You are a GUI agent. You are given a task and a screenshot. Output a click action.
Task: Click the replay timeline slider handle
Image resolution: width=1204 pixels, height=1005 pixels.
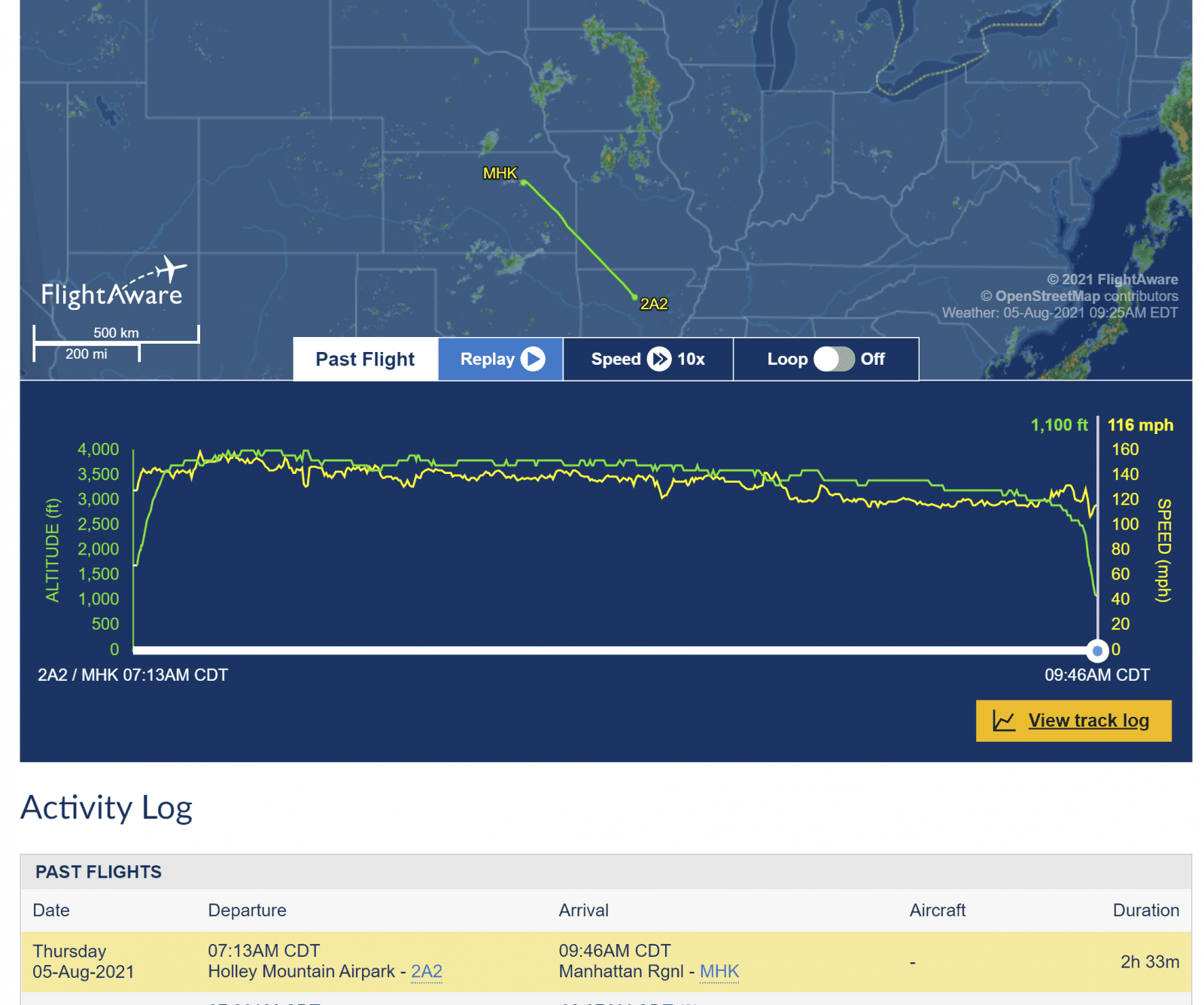coord(1097,650)
